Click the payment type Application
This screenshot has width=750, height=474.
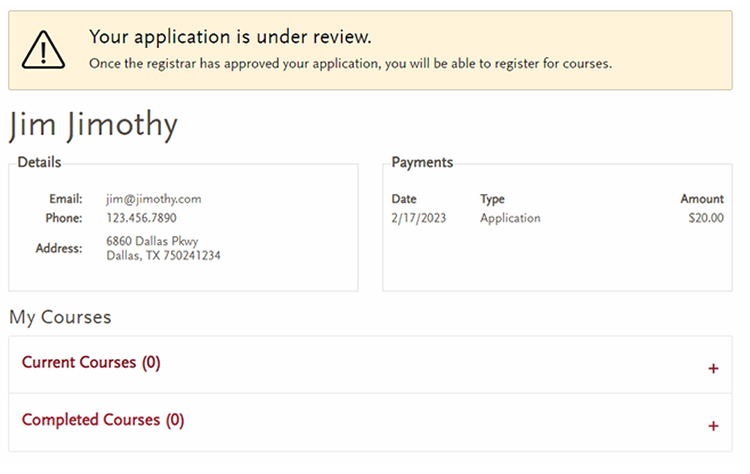(x=510, y=218)
